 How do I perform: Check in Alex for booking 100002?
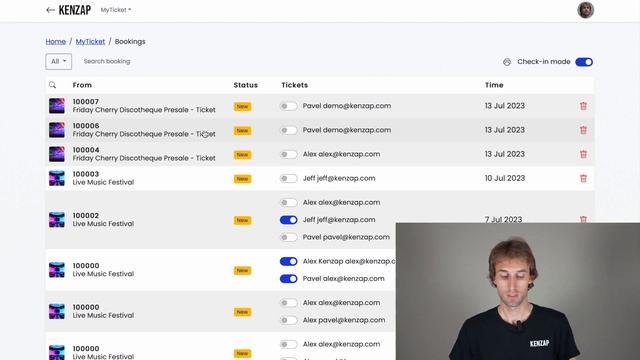(x=289, y=202)
